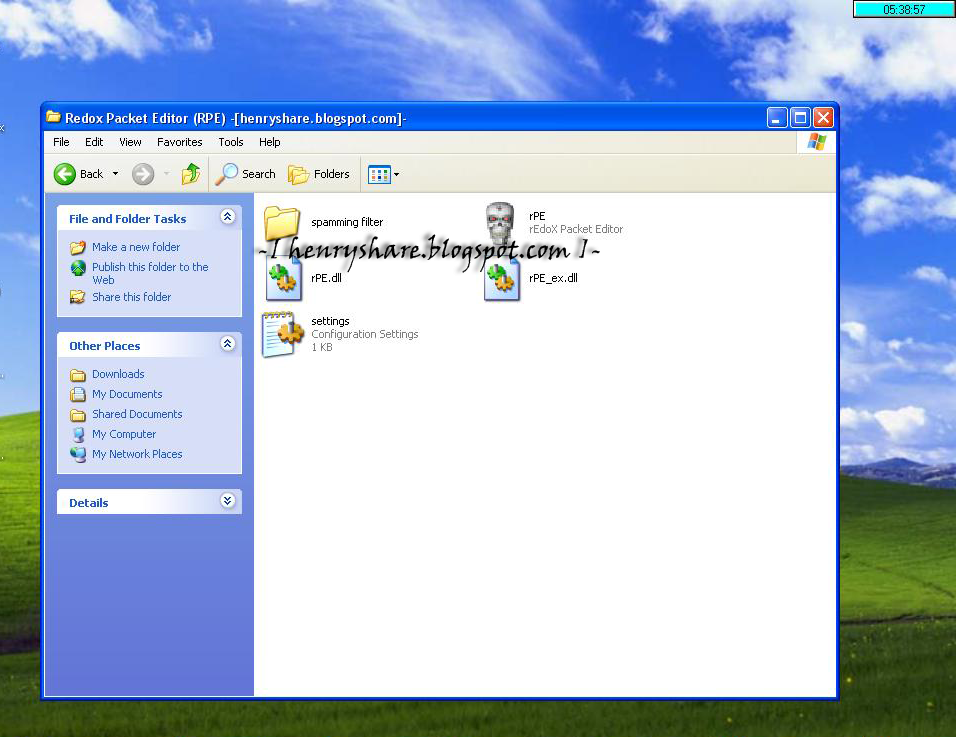Click the Folders button label
Viewport: 956px width, 737px height.
click(x=332, y=174)
